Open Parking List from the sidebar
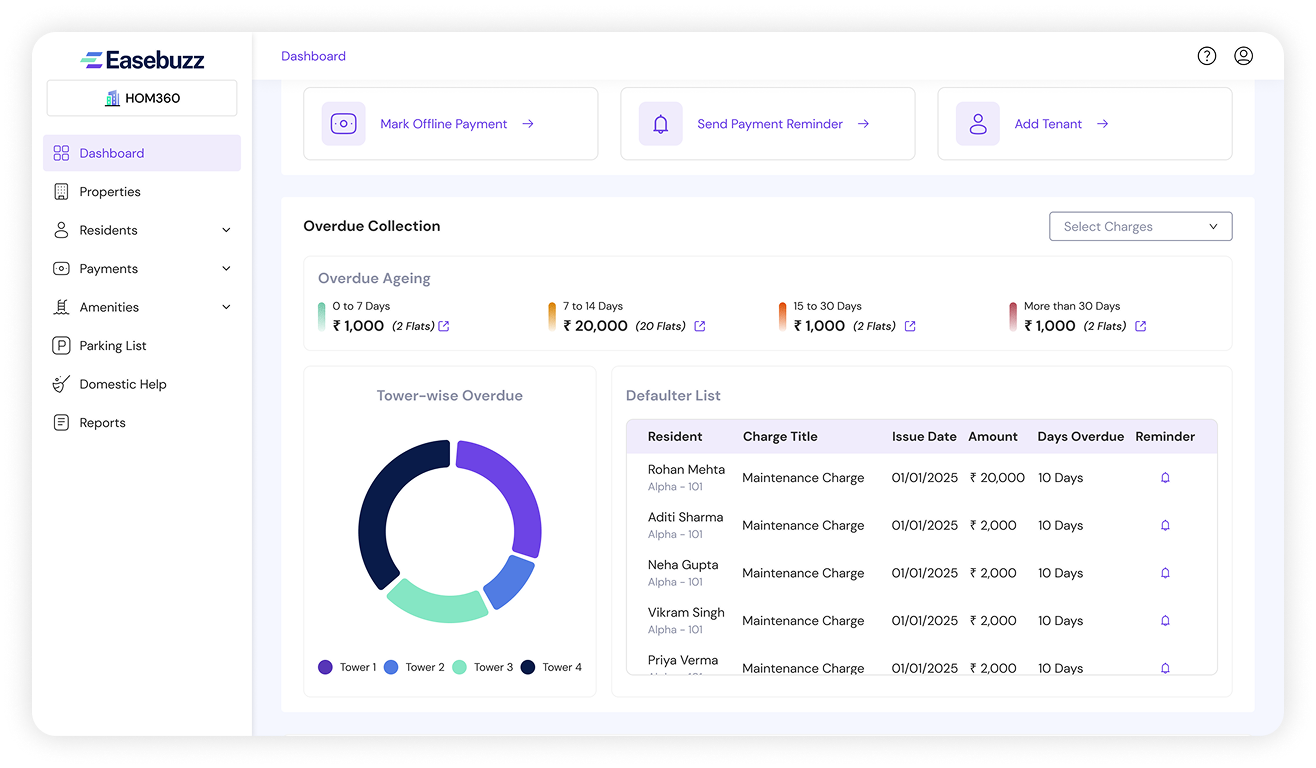Viewport: 1316px width, 768px height. coord(113,346)
